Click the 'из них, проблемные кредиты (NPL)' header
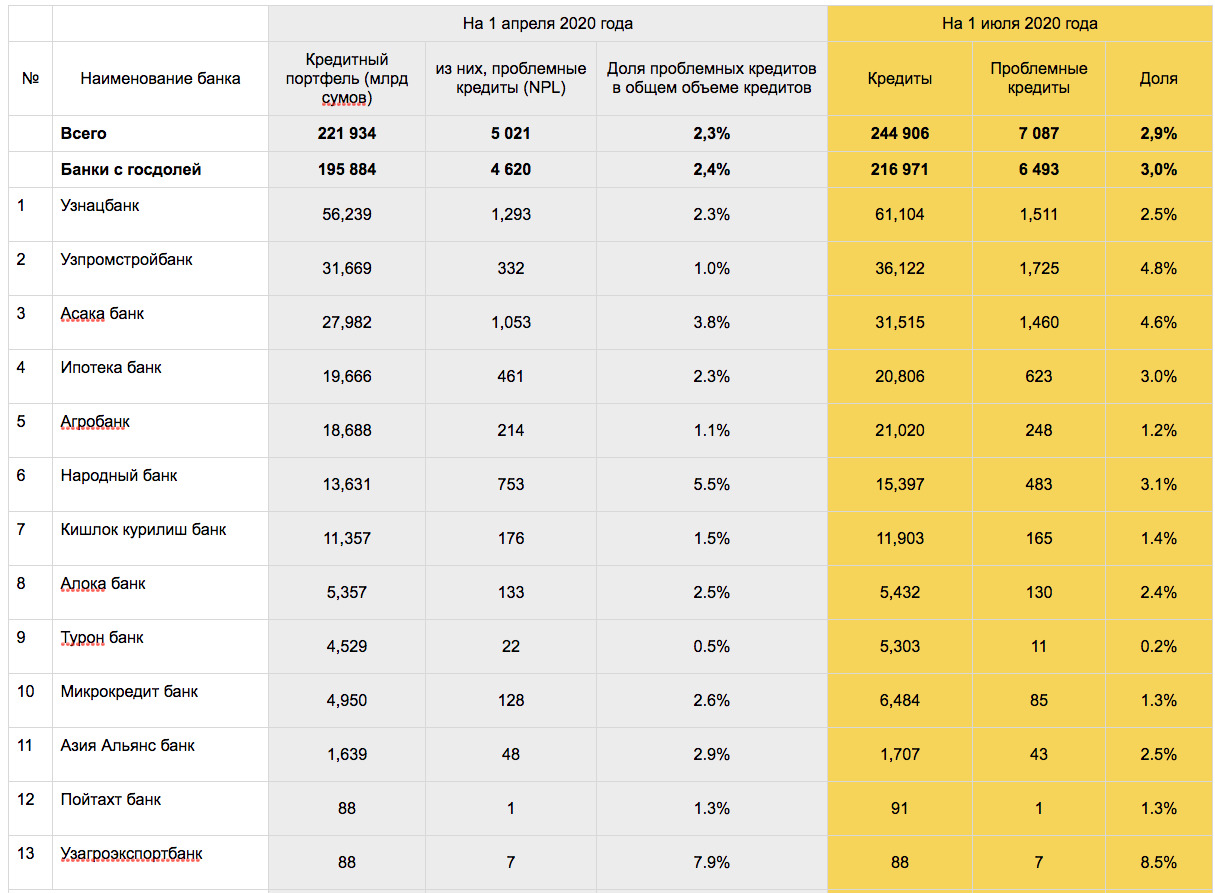The image size is (1215, 893). pos(510,78)
